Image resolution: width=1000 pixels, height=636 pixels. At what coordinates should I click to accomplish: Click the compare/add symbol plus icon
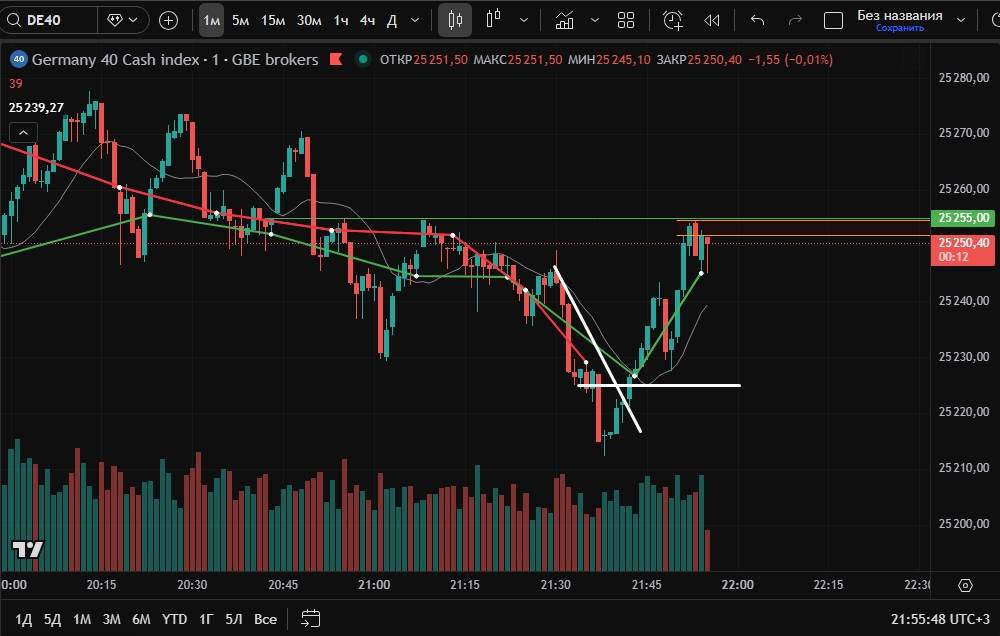[168, 20]
